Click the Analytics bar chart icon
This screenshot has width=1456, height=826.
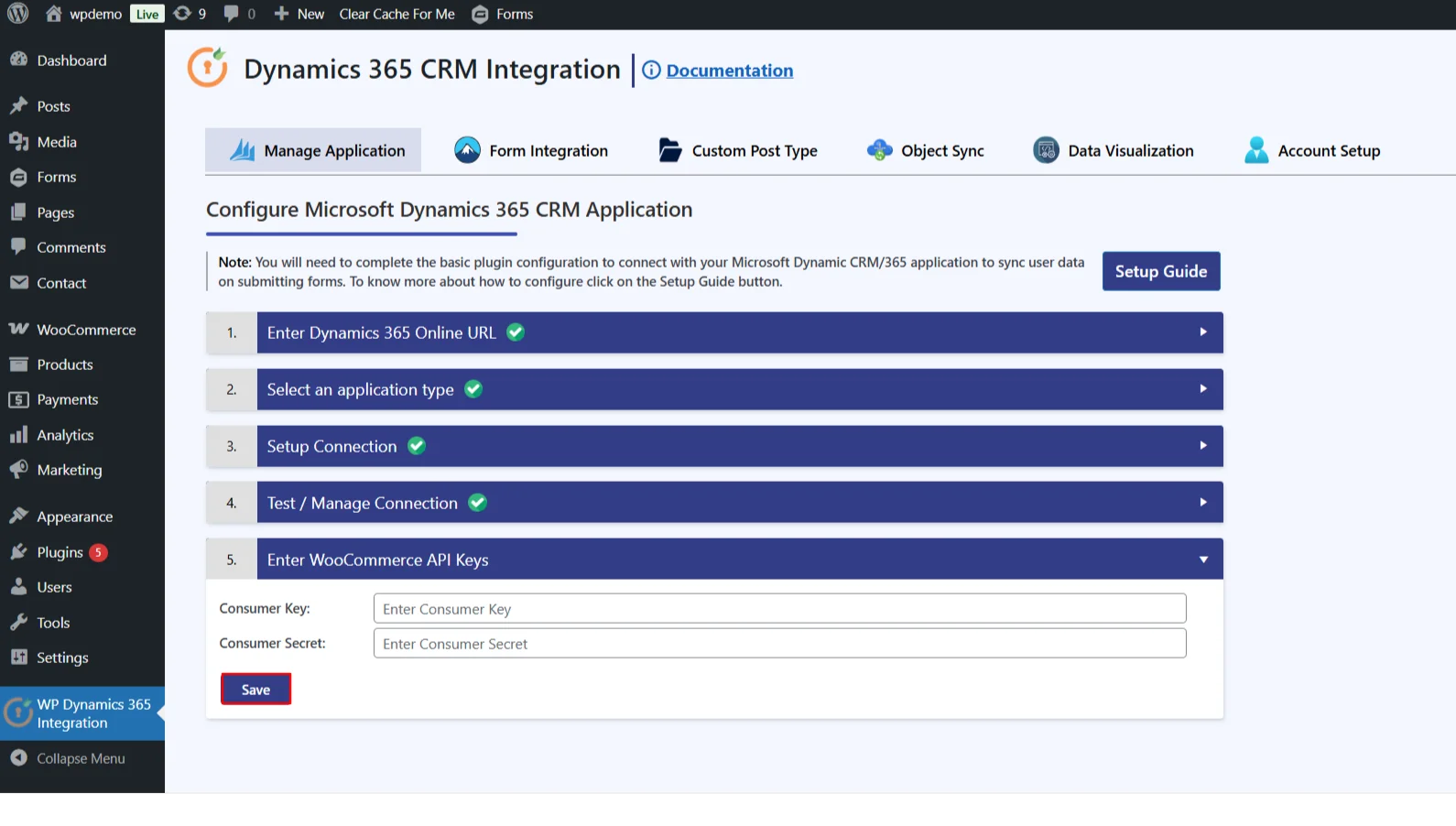tap(18, 434)
